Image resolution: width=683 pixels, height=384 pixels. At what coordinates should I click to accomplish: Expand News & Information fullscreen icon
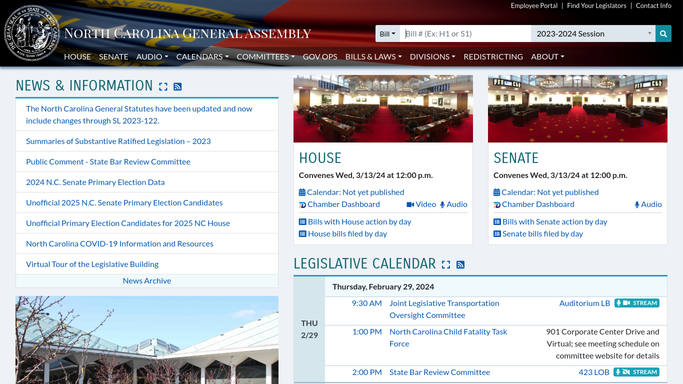point(163,87)
